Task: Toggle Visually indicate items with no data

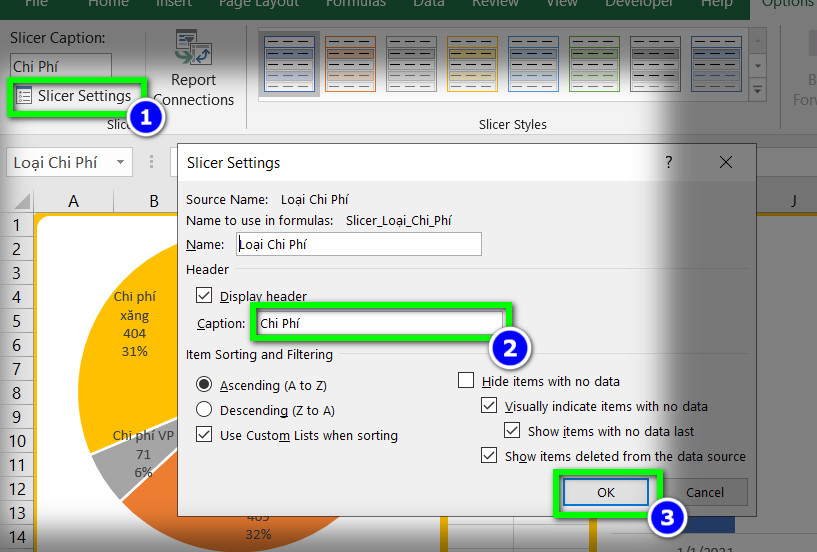Action: 489,406
